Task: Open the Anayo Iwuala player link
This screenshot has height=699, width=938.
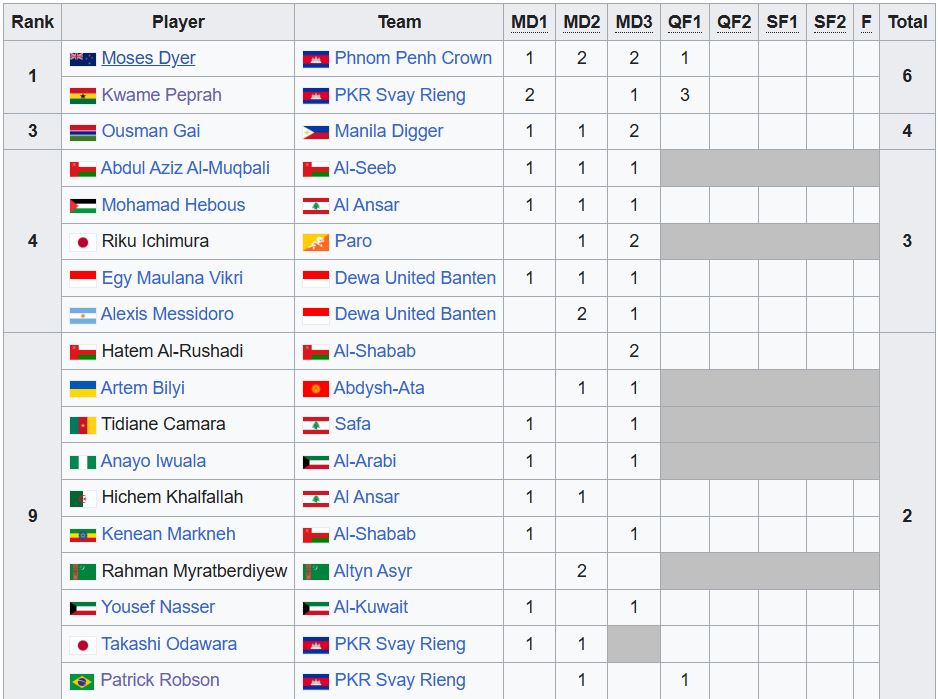Action: pyautogui.click(x=153, y=461)
